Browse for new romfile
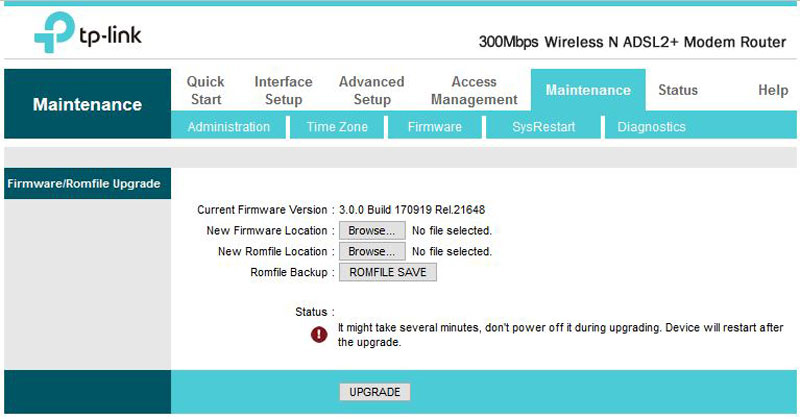 coord(372,251)
